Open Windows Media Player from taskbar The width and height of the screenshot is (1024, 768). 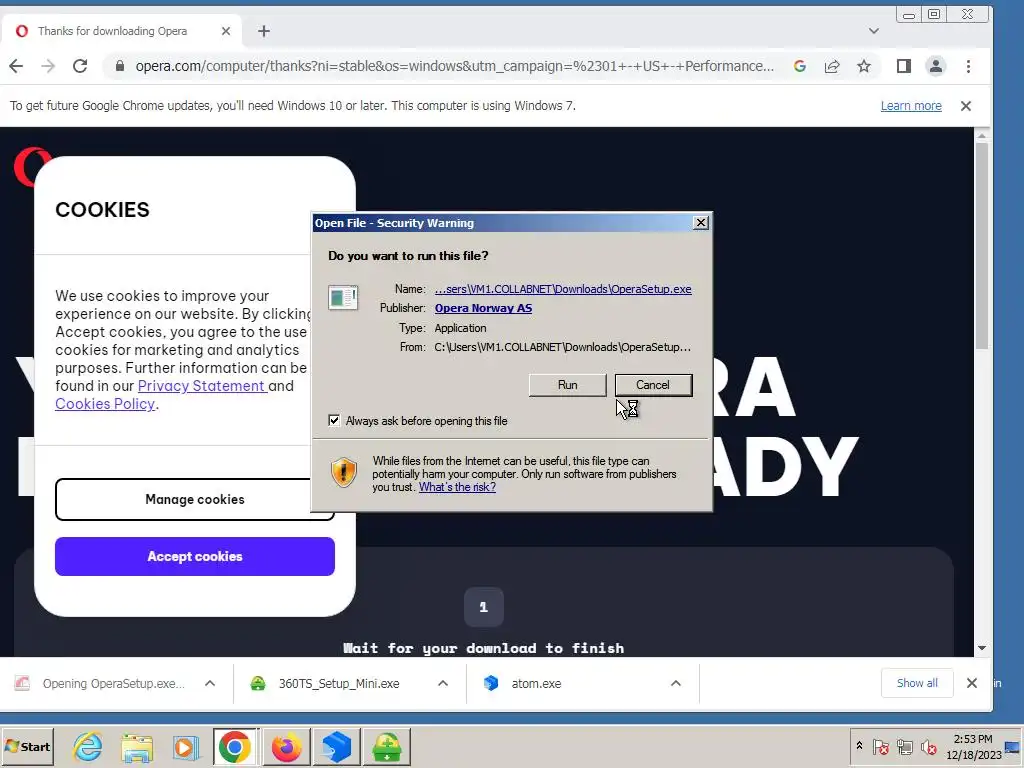tap(185, 747)
